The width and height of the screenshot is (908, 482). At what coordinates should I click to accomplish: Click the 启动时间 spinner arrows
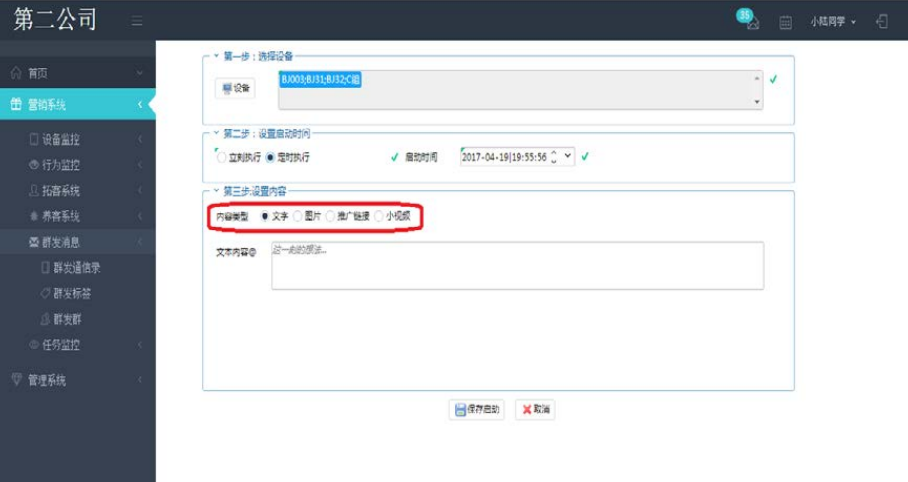click(x=554, y=156)
